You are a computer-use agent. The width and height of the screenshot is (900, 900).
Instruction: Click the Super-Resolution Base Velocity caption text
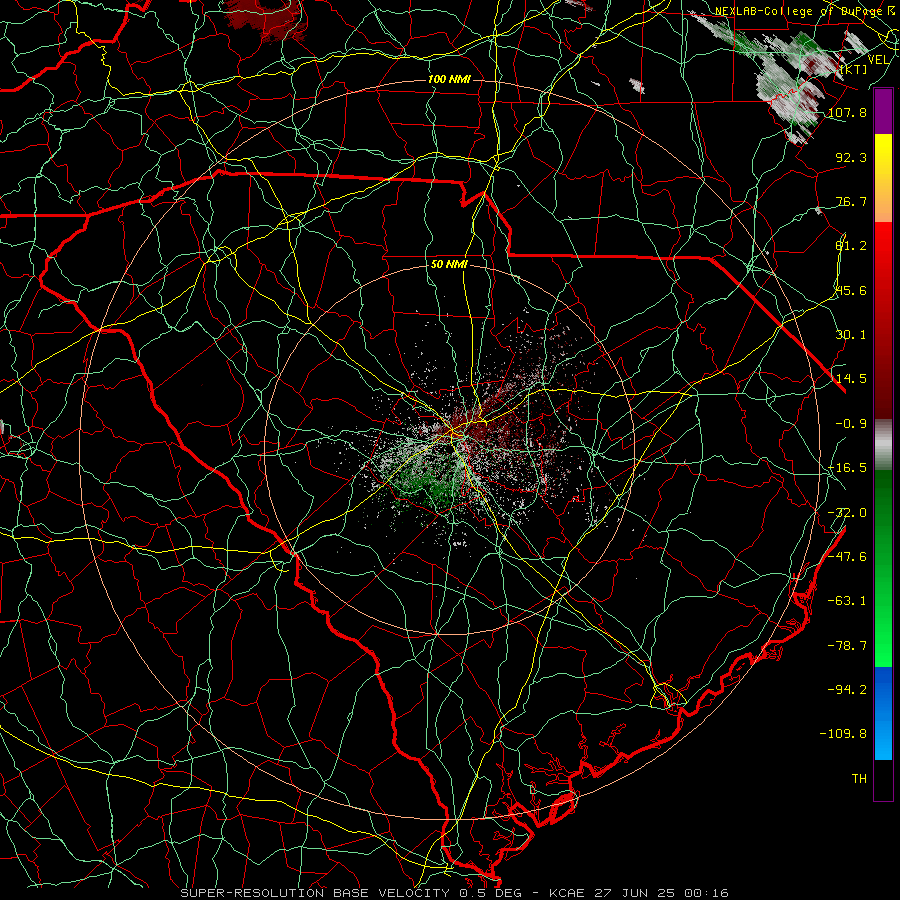tap(455, 893)
